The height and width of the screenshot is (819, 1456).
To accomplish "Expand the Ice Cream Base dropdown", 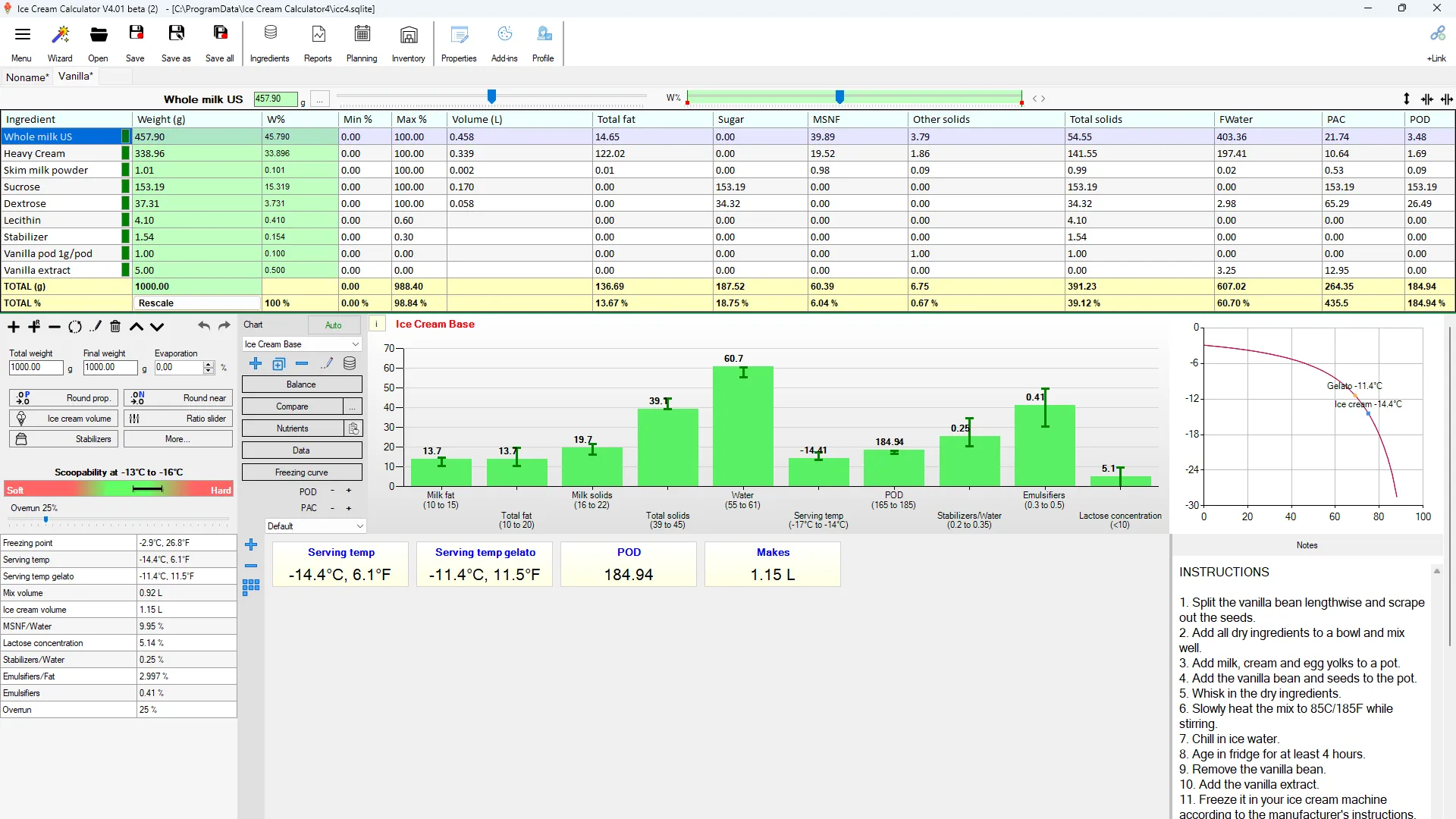I will click(301, 344).
